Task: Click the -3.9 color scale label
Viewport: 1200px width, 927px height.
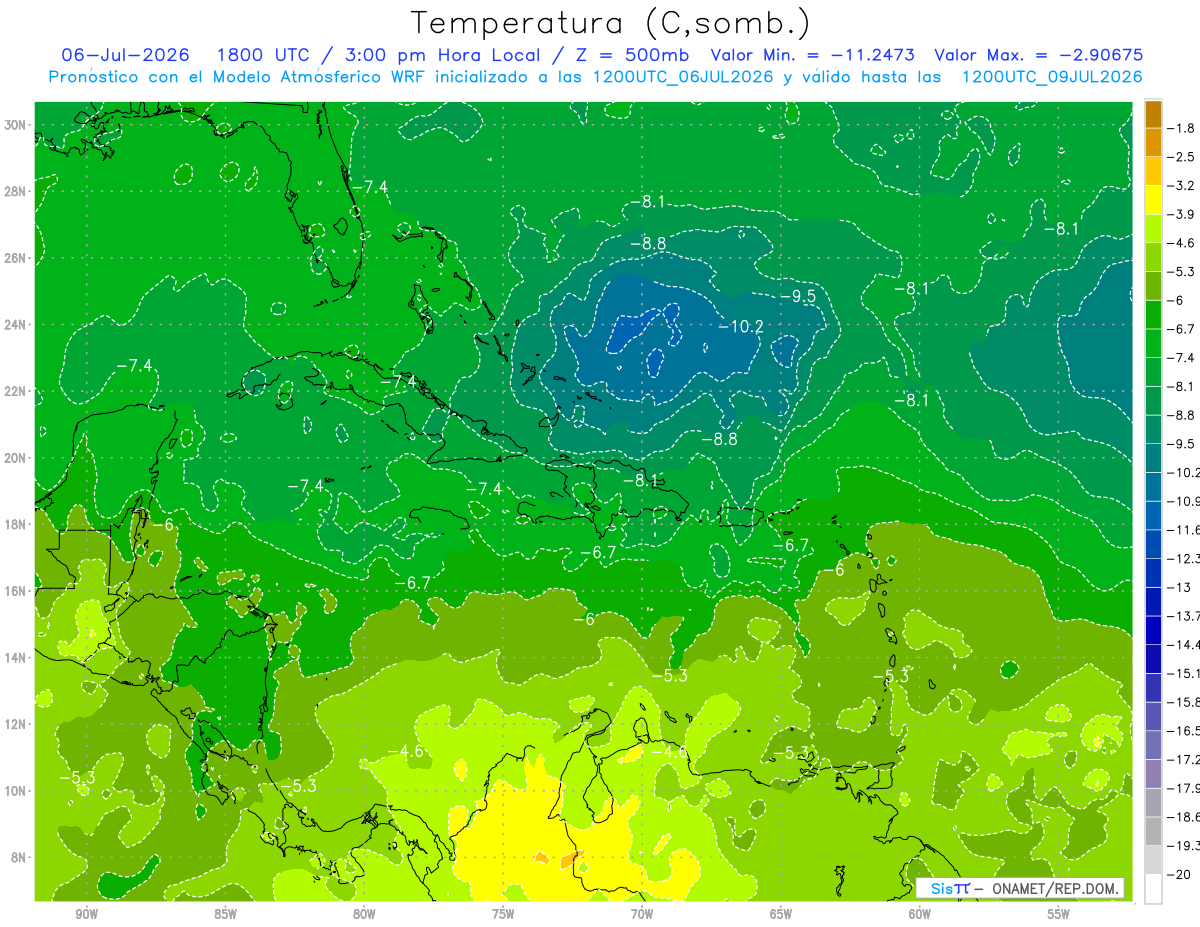Action: coord(1181,214)
